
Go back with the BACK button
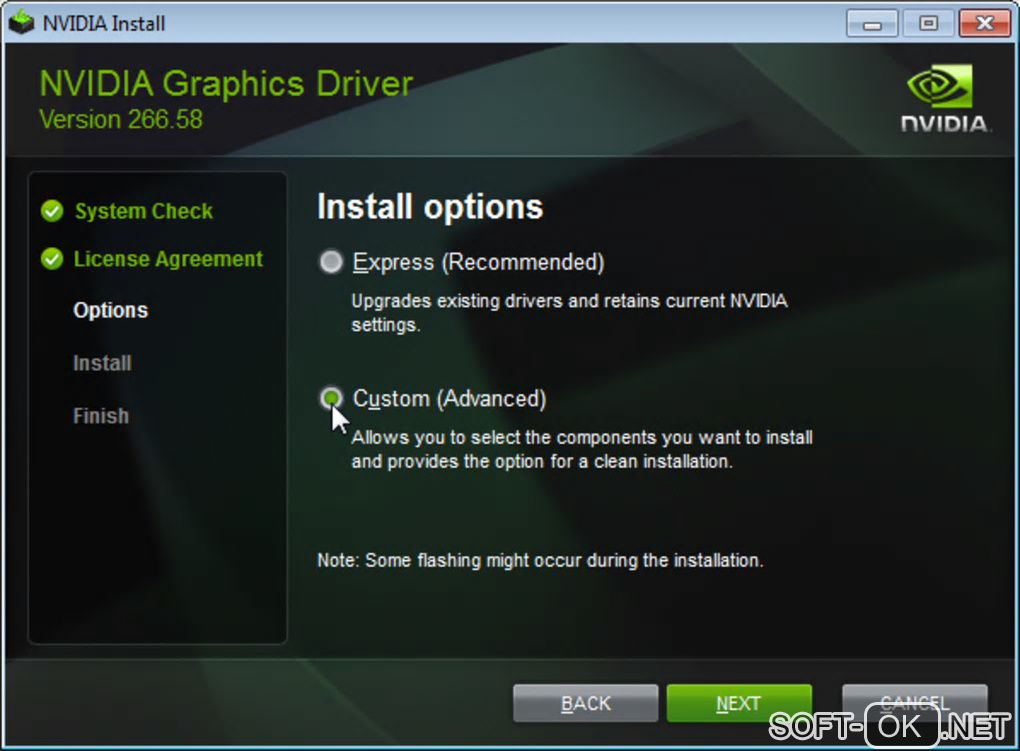coord(585,703)
